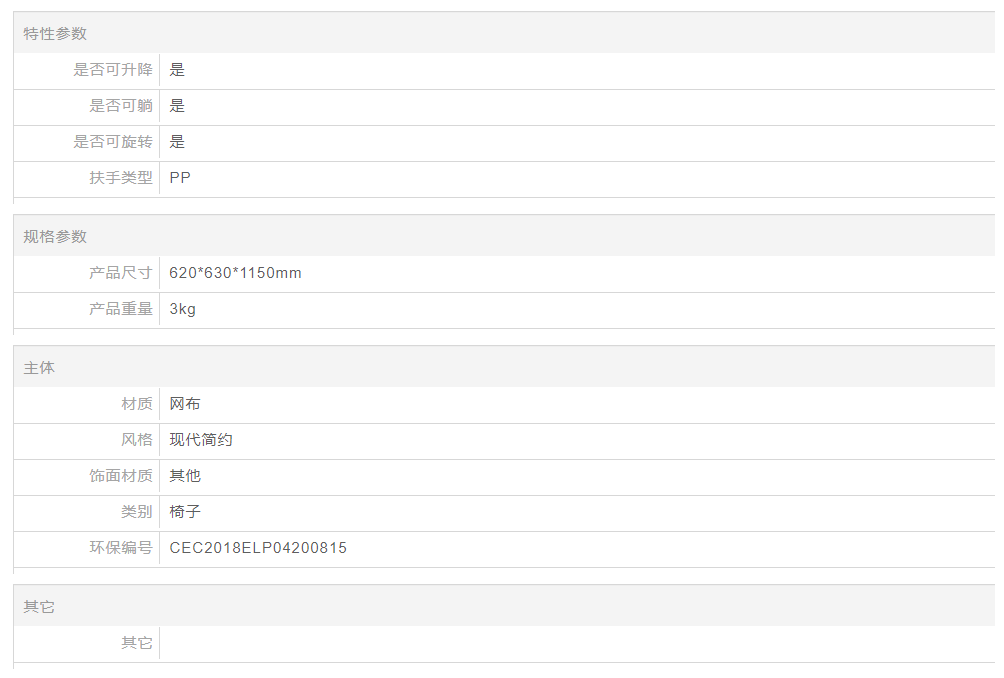This screenshot has height=678, width=1004.
Task: Select the 产品重量 label
Action: click(x=121, y=309)
